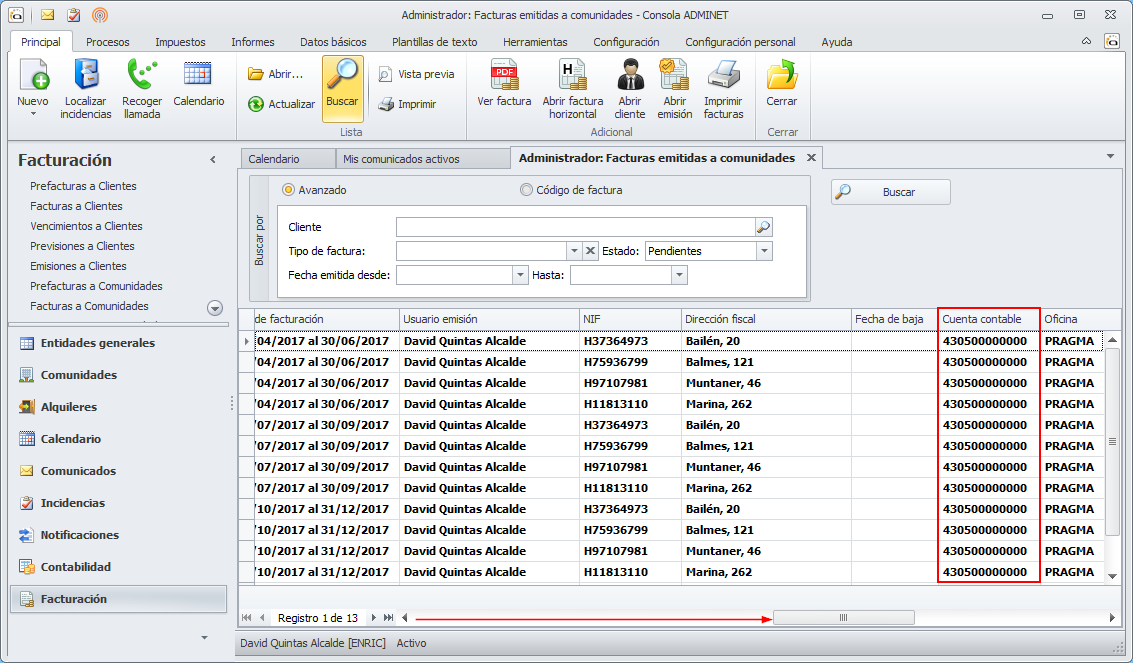Expand the Tipo de factura dropdown
Screen dimensions: 1133x663
click(574, 251)
